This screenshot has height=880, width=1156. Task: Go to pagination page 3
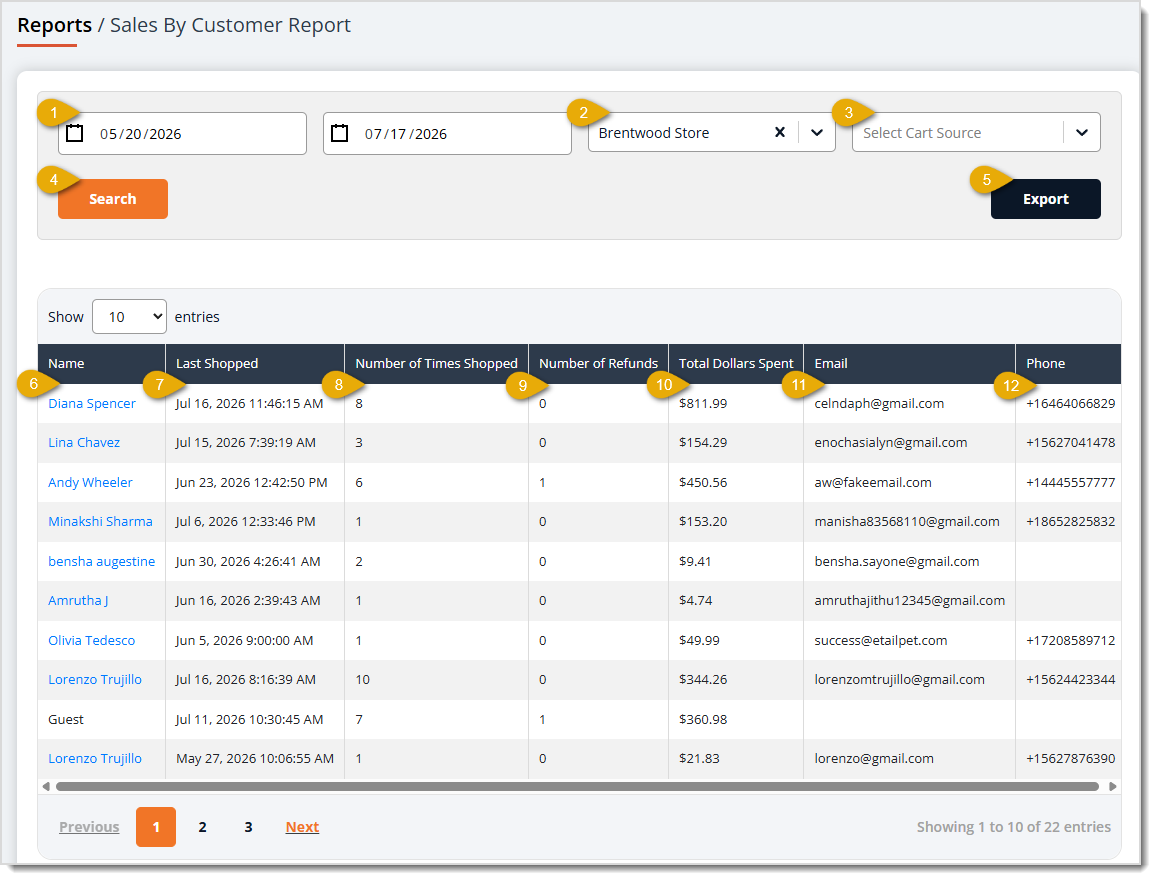tap(248, 827)
